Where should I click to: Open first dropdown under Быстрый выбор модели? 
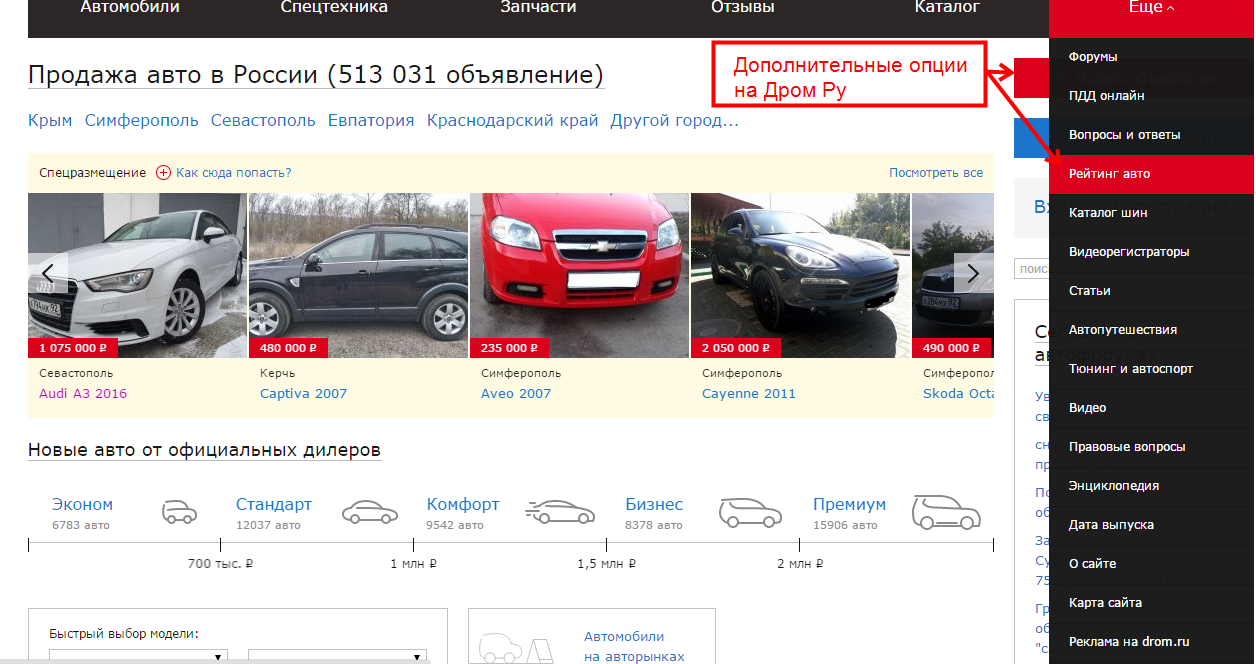(138, 656)
